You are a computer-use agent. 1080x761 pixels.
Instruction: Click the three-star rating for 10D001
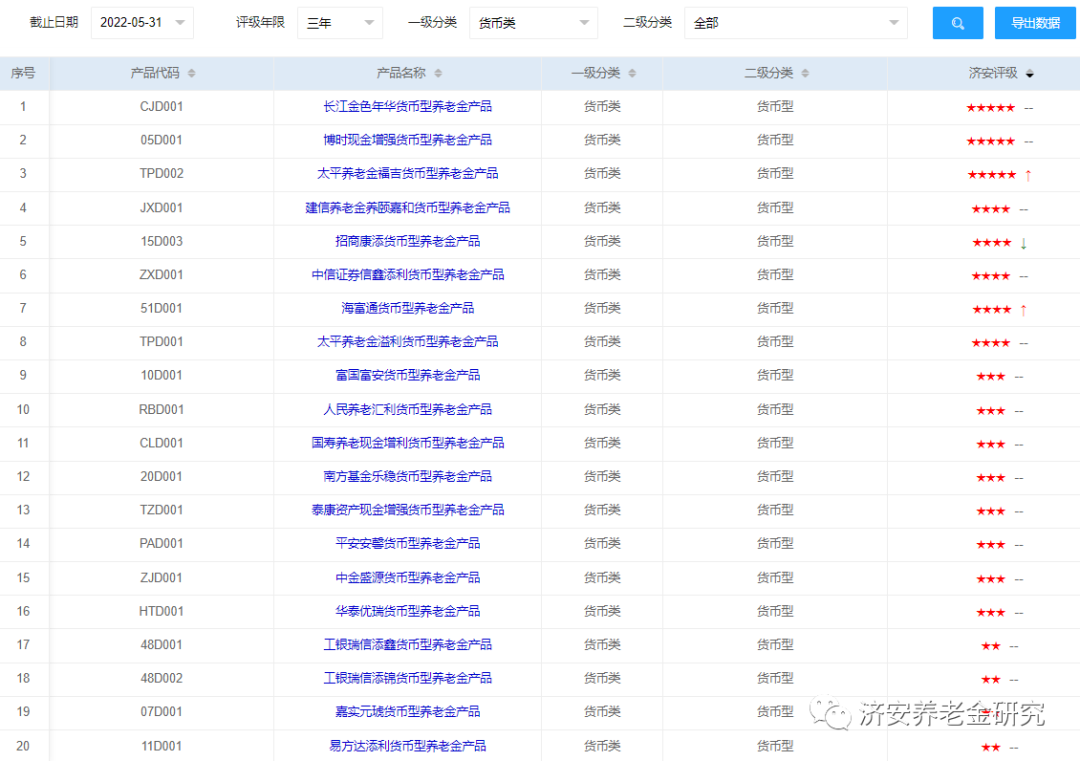pyautogui.click(x=990, y=377)
